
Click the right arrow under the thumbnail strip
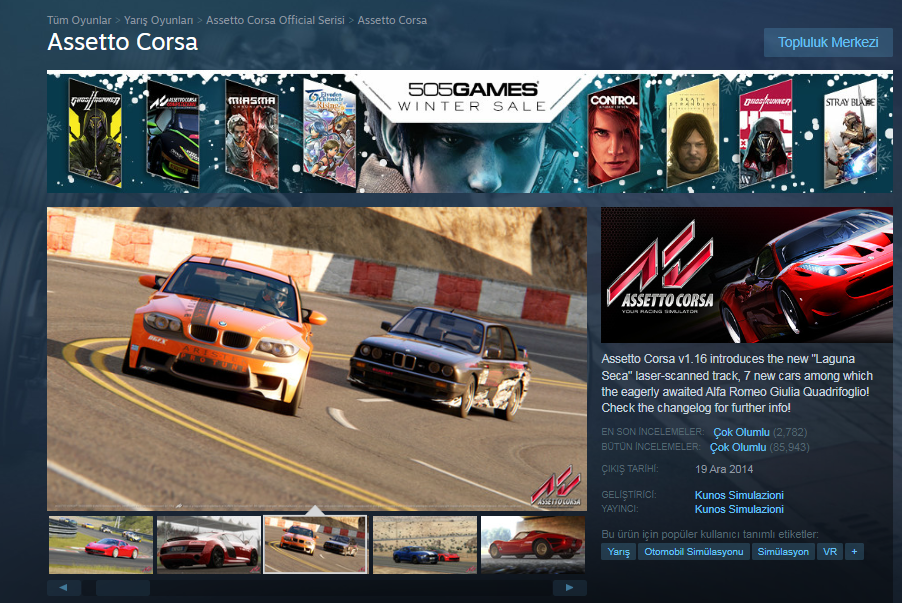pyautogui.click(x=570, y=587)
